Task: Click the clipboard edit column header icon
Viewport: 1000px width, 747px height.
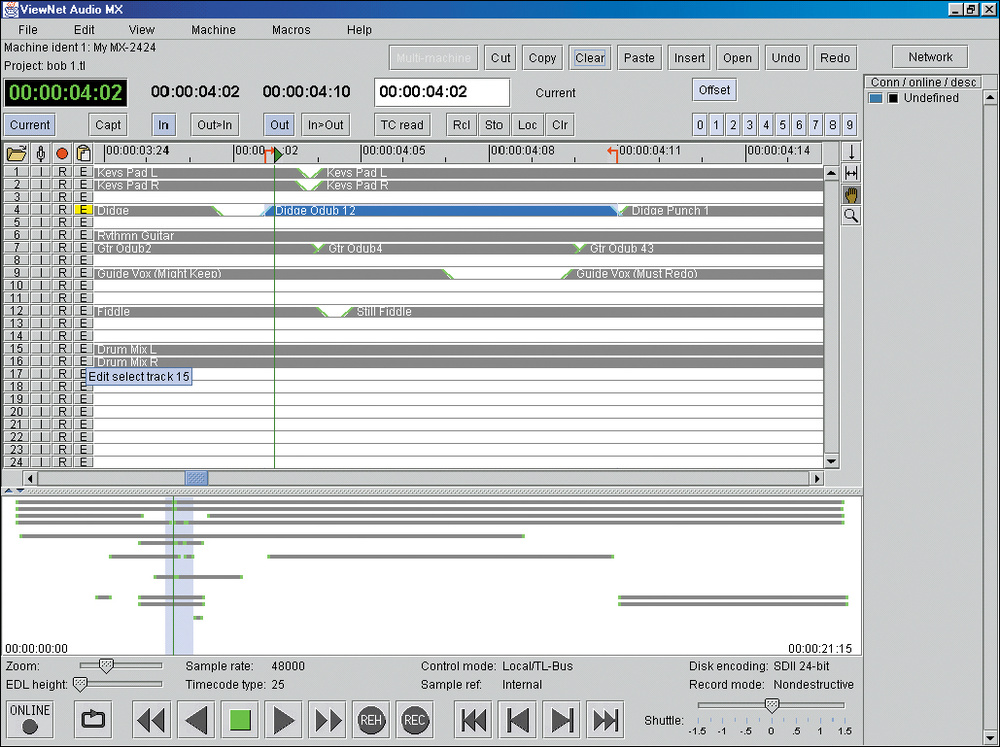Action: [83, 154]
